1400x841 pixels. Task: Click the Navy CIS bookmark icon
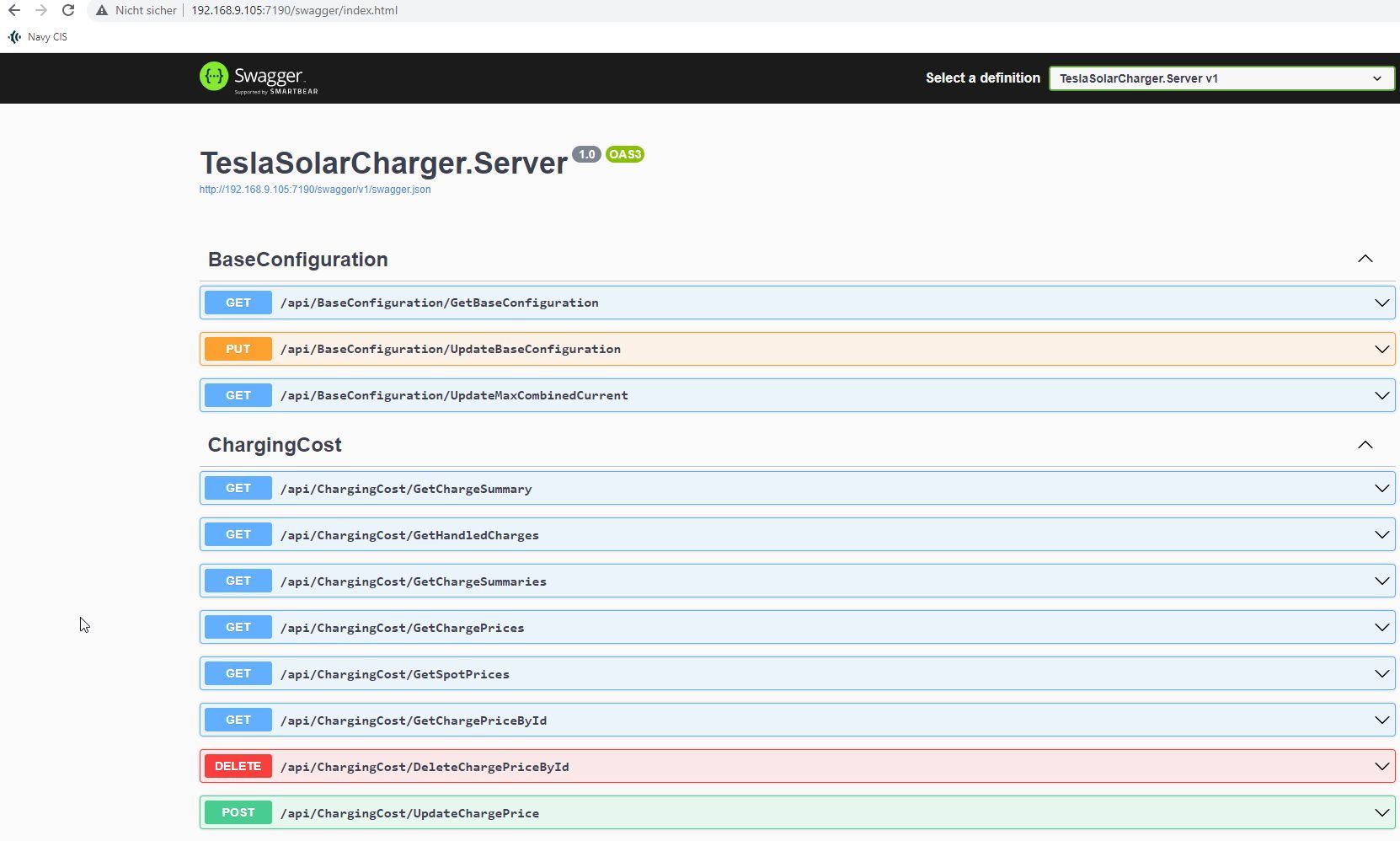pos(14,37)
